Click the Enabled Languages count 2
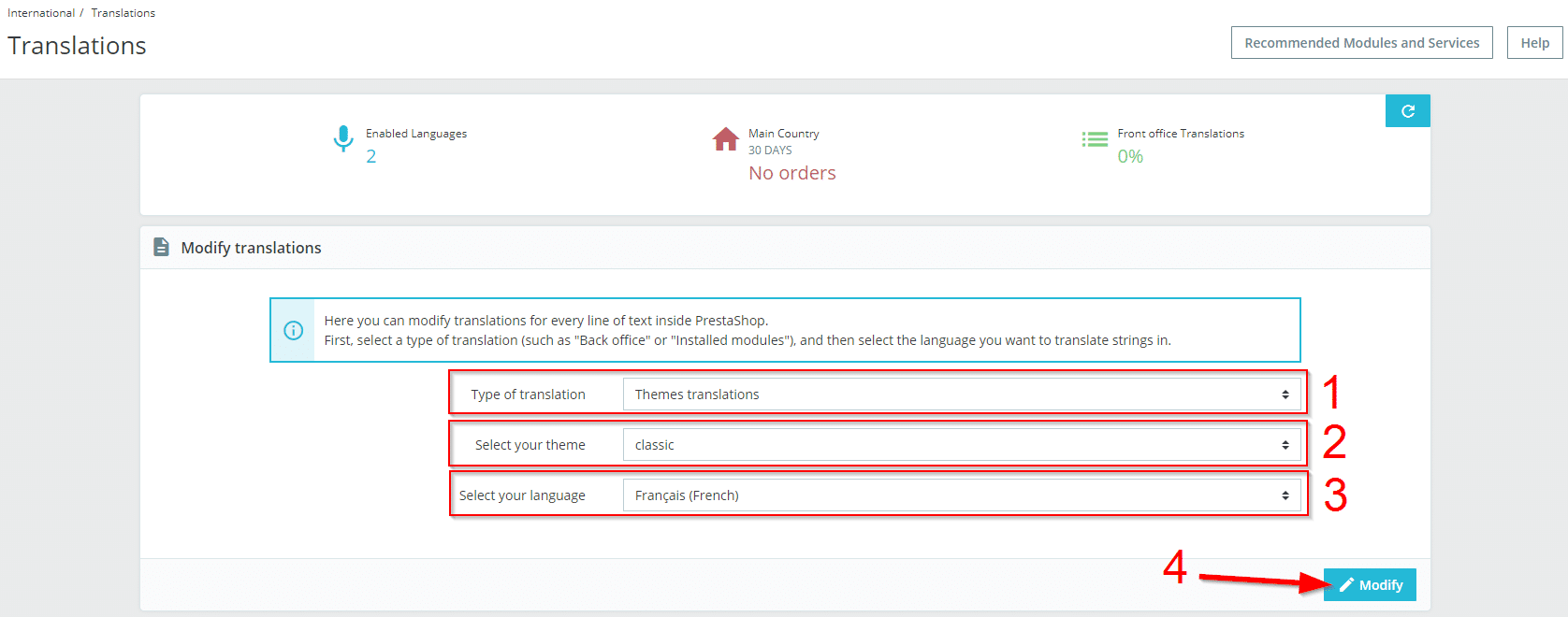Image resolution: width=1568 pixels, height=617 pixels. 371,156
